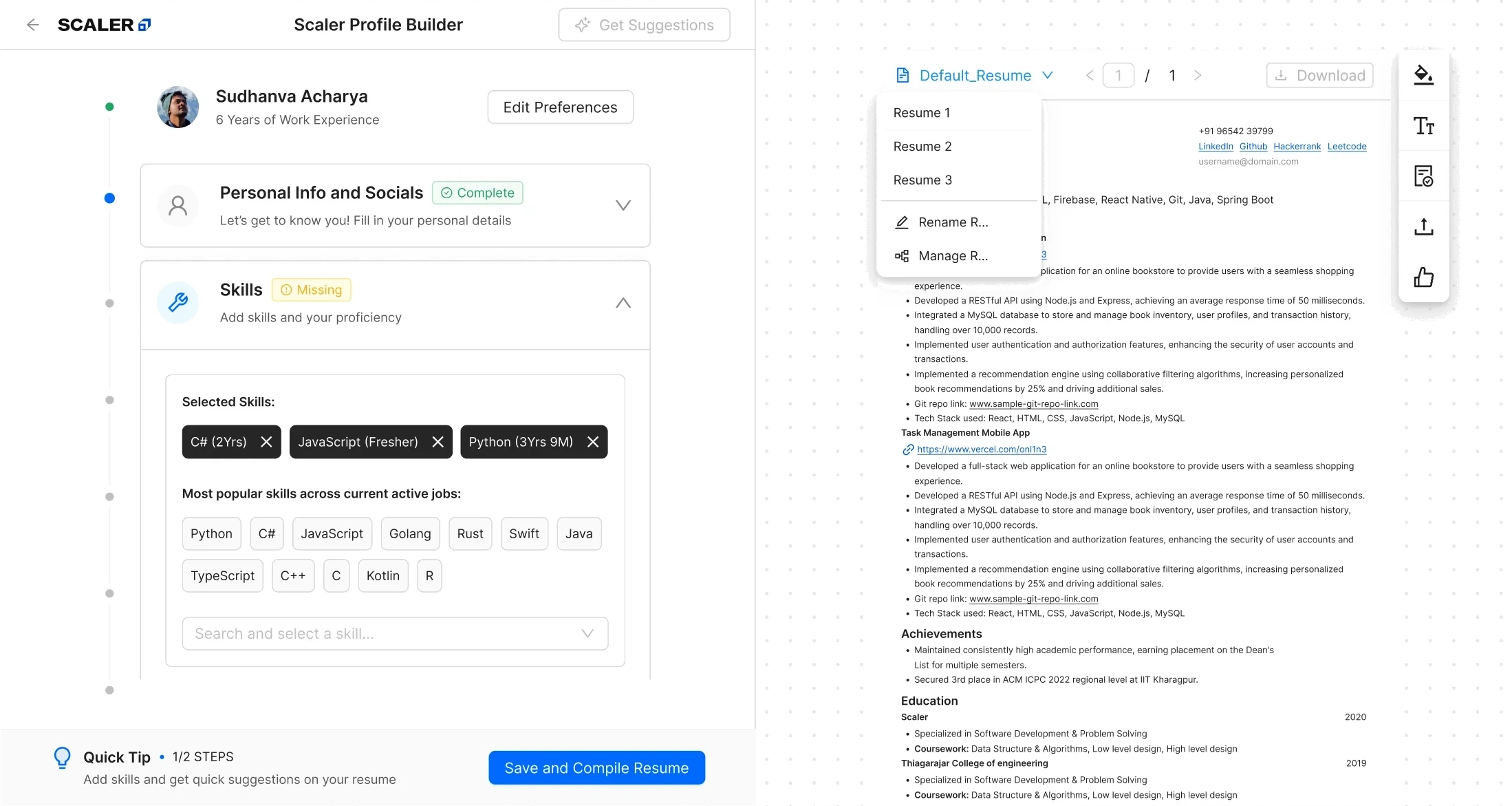Click the green completed step dot in the timeline
The width and height of the screenshot is (1512, 806).
coord(109,107)
